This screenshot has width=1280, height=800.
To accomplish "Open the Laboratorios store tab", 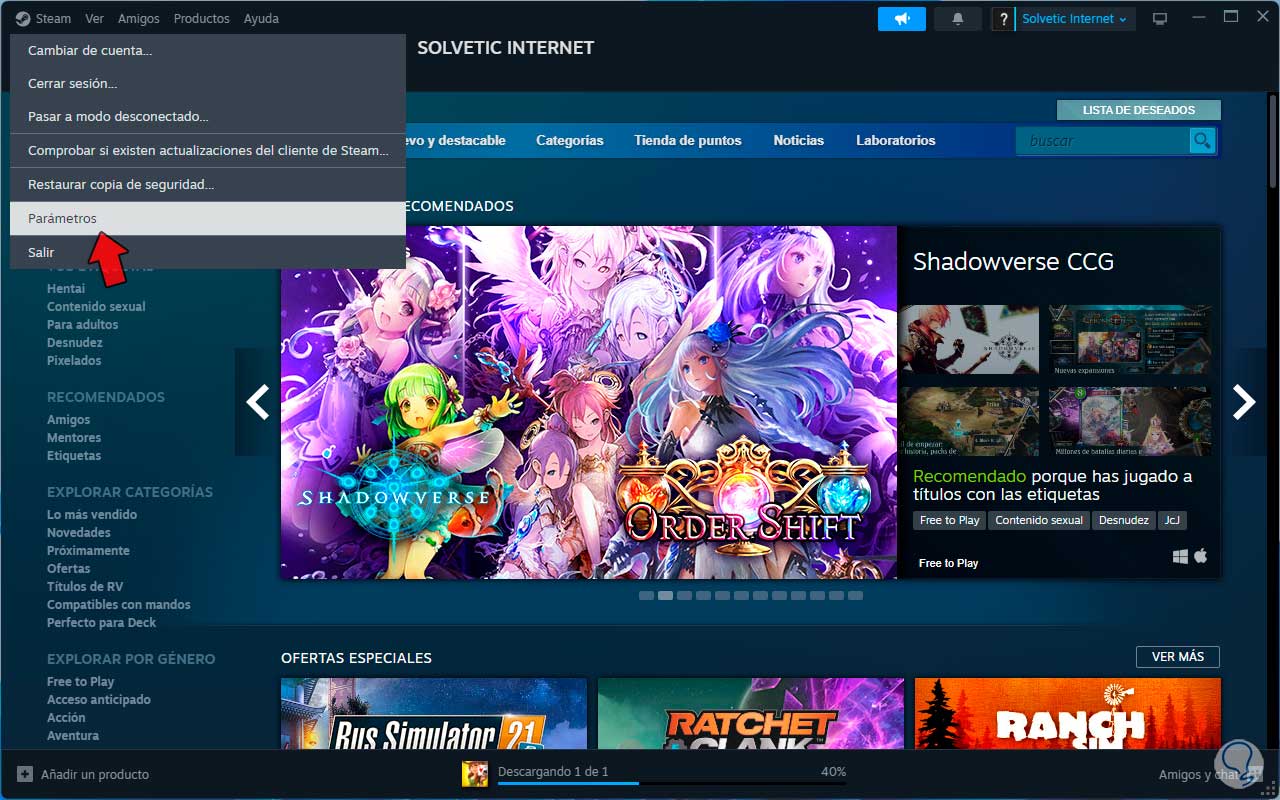I will (x=896, y=141).
